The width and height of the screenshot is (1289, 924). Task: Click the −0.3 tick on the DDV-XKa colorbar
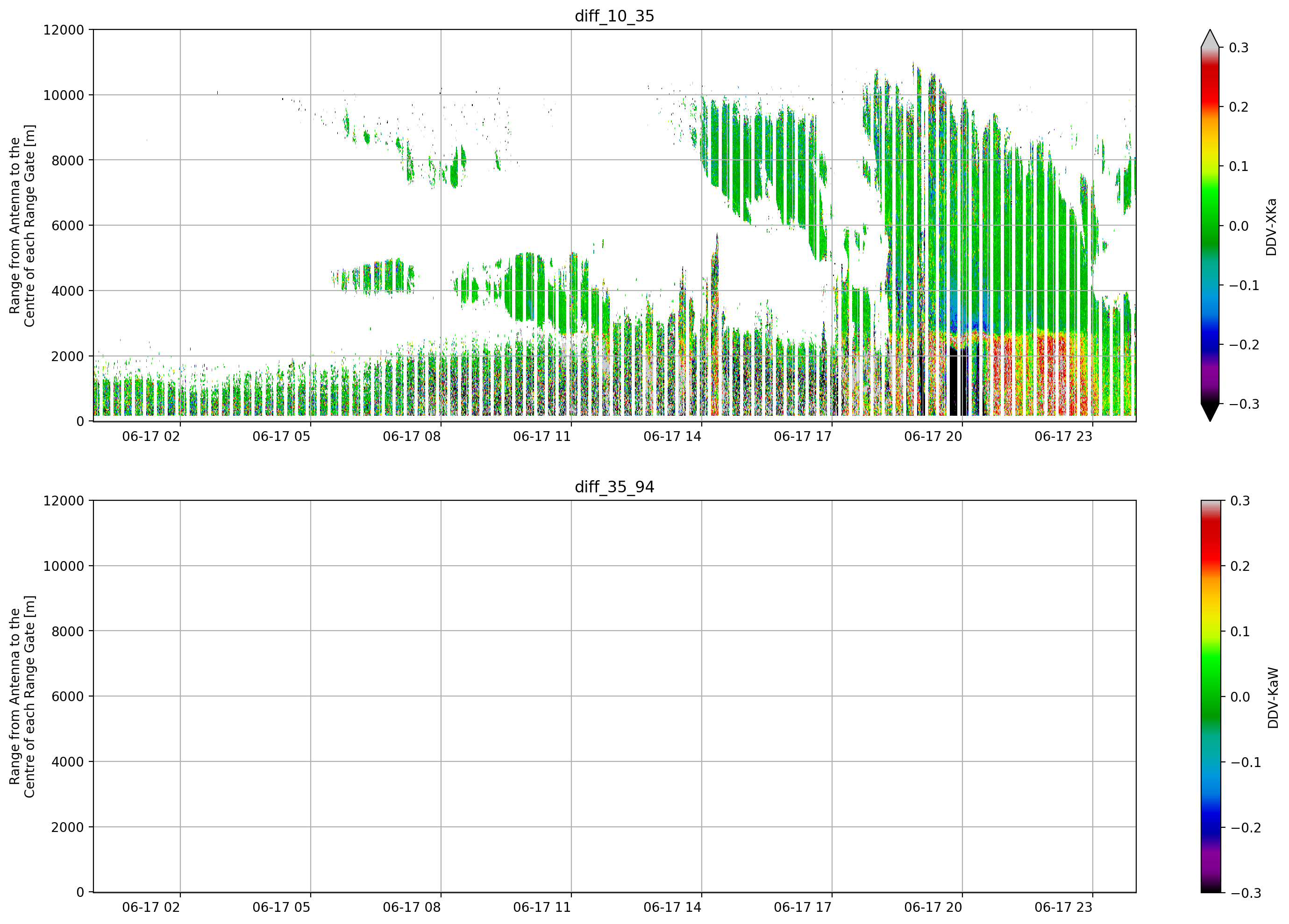tap(1244, 404)
